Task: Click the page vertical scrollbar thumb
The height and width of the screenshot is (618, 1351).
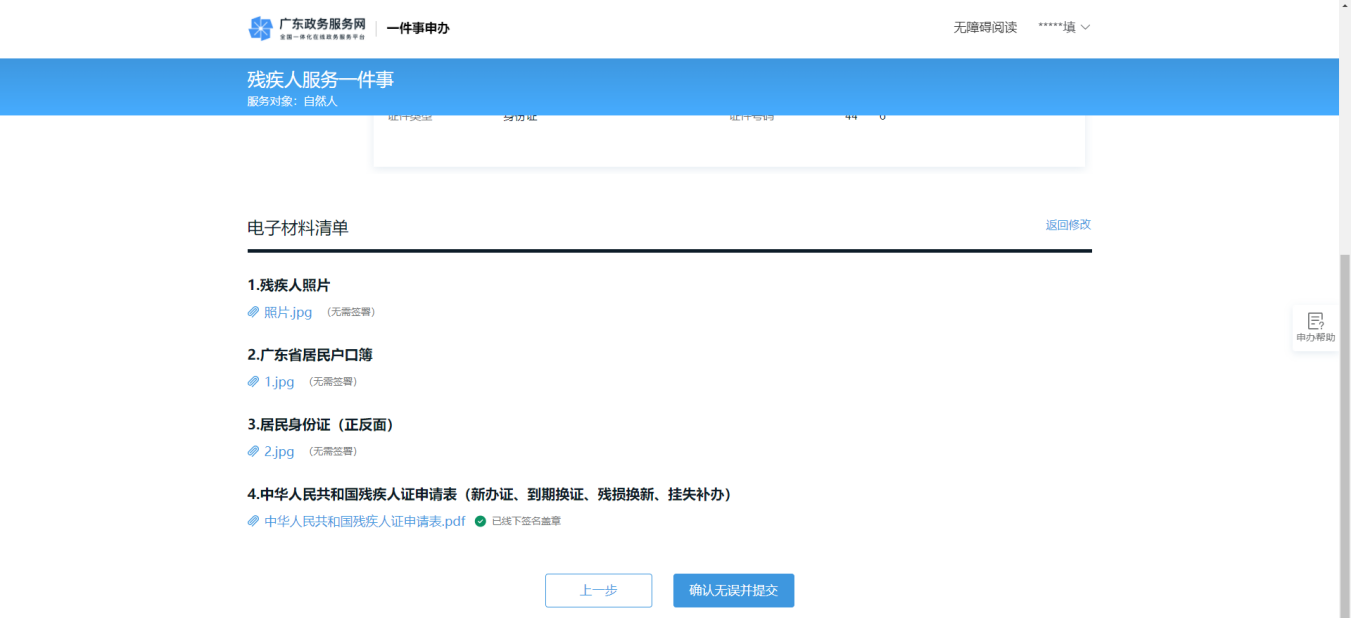Action: point(1345,435)
